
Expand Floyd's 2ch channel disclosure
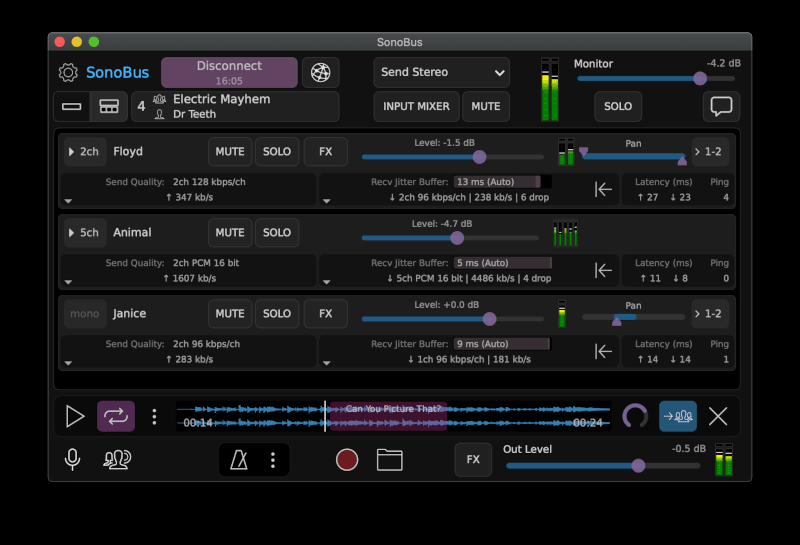coord(82,152)
